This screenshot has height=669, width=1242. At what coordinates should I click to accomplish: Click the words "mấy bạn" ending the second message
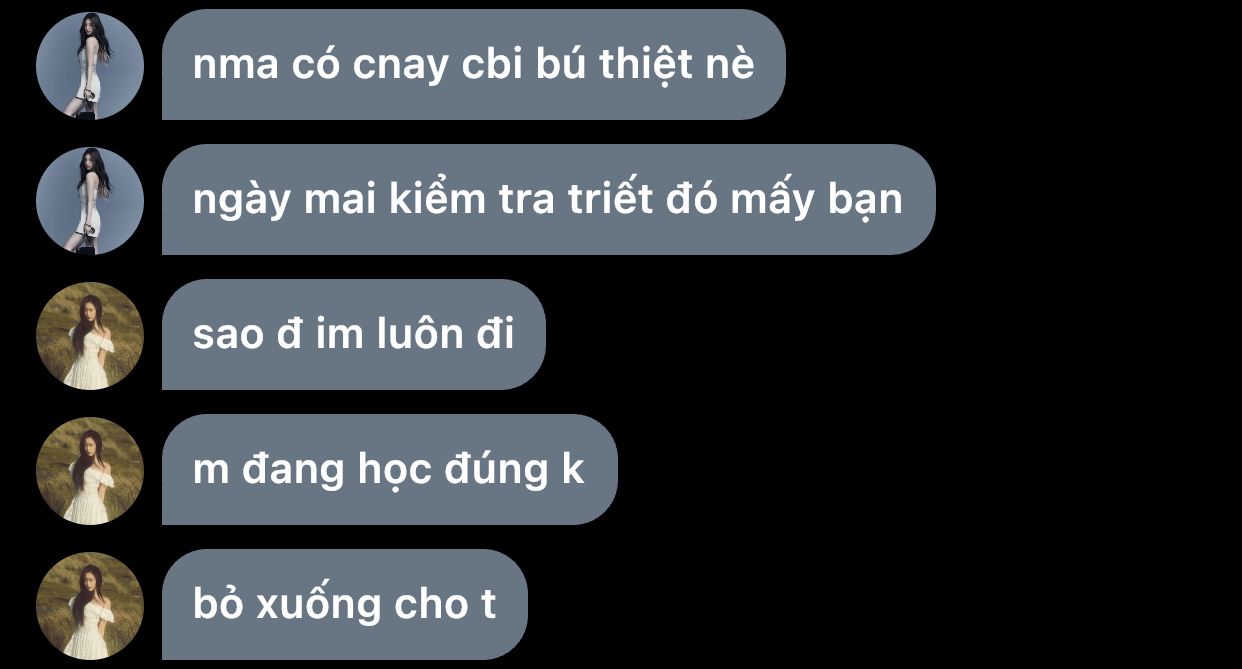point(816,200)
